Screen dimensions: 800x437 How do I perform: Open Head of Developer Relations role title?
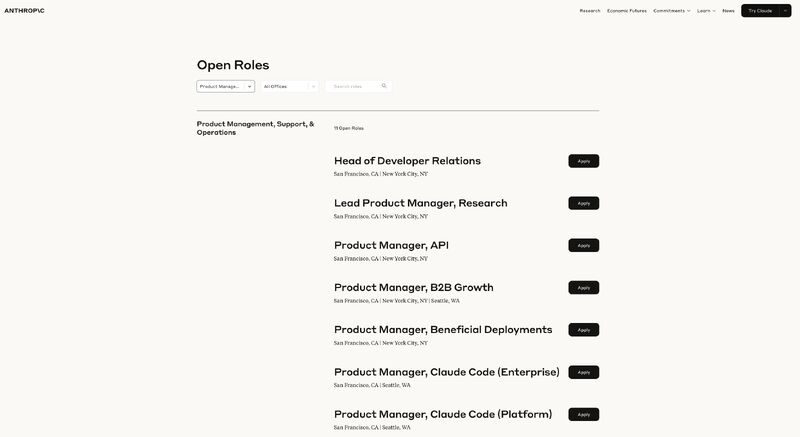coord(407,161)
